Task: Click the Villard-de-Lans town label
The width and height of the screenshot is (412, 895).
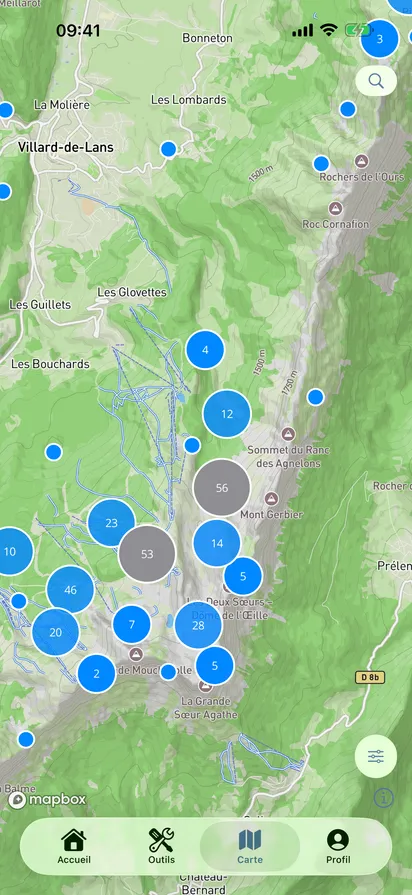Action: coord(66,147)
